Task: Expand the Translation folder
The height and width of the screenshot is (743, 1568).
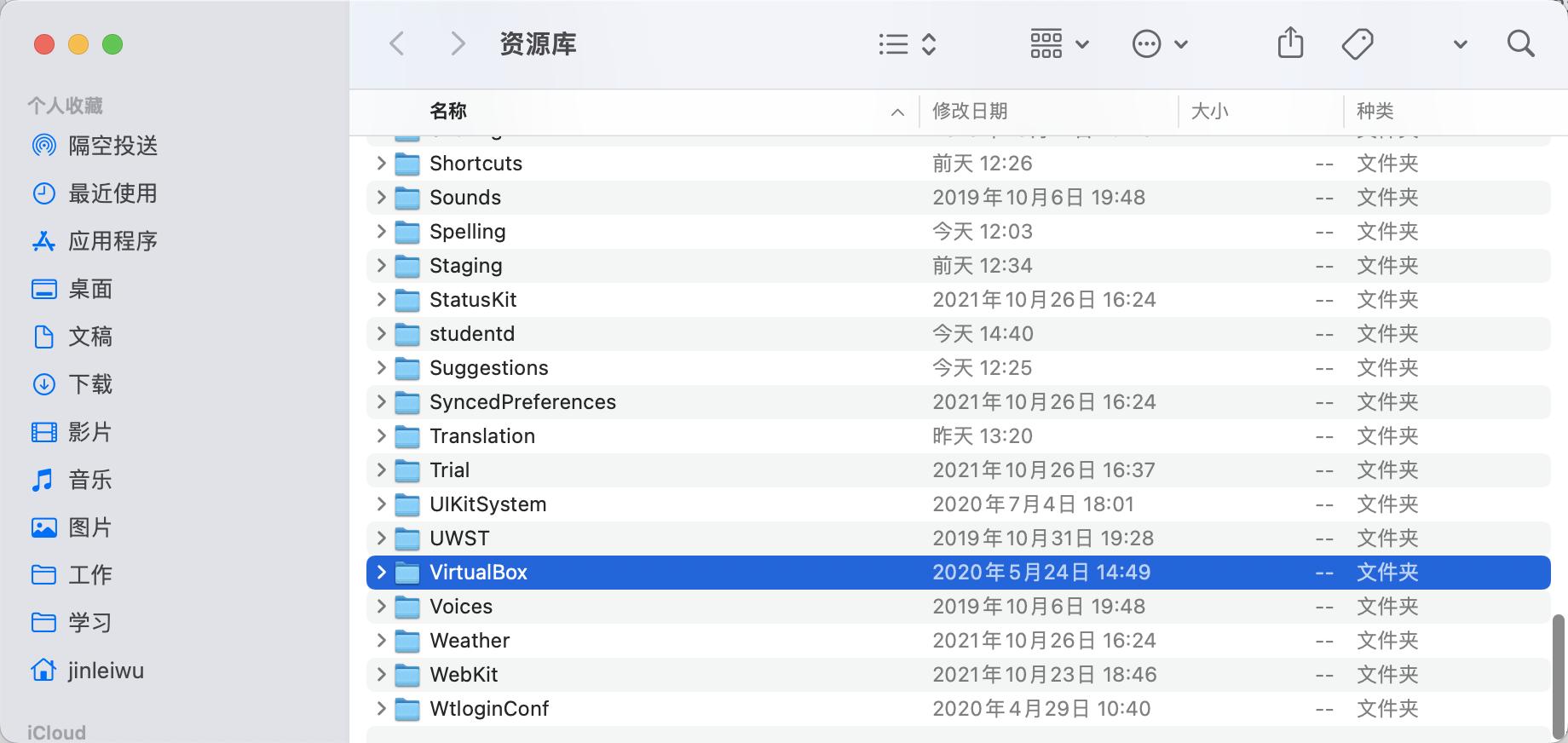Action: pyautogui.click(x=381, y=435)
